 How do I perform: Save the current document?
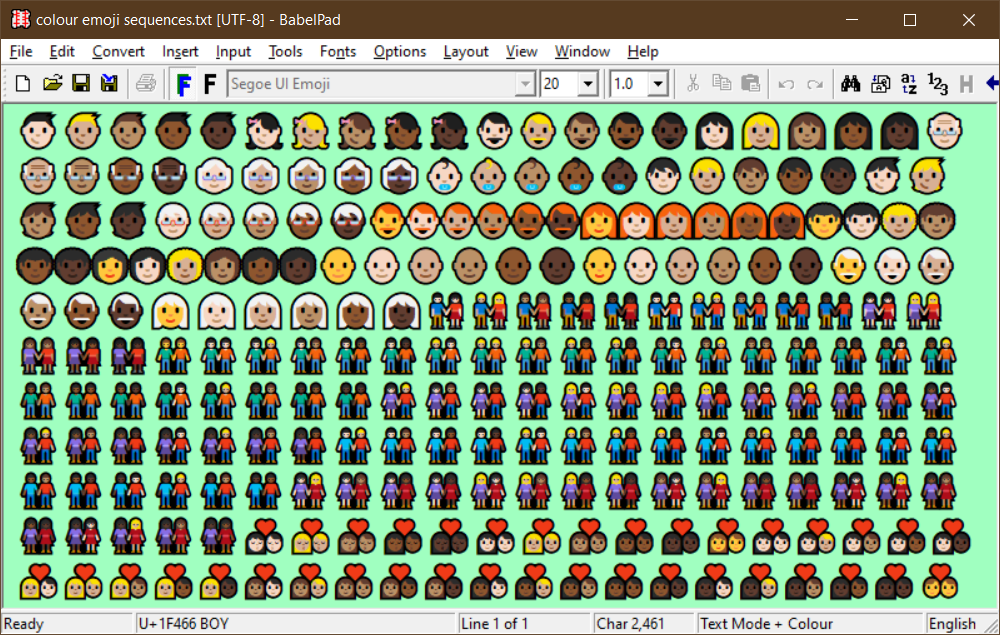(x=81, y=84)
